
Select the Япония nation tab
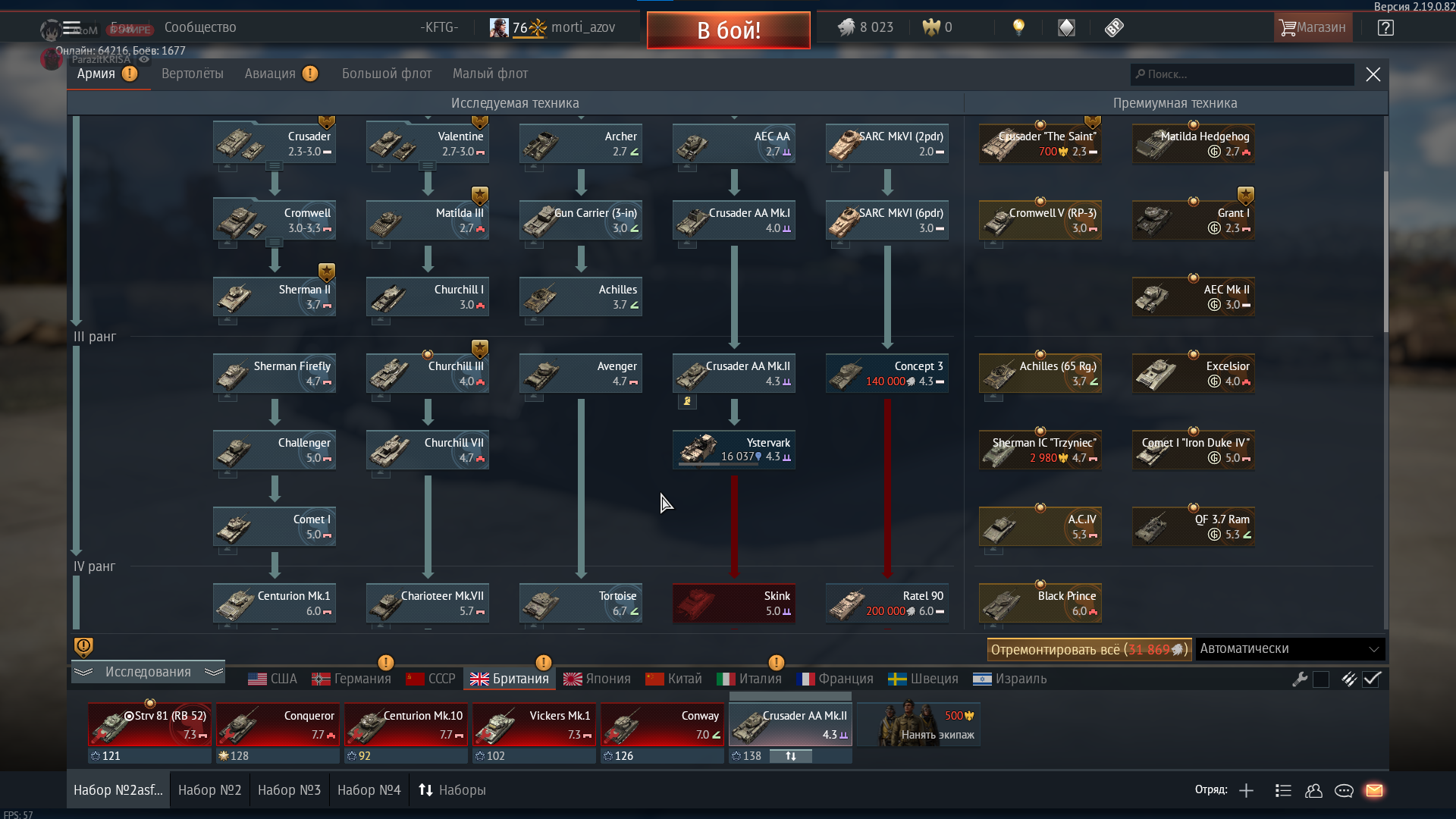pos(597,679)
